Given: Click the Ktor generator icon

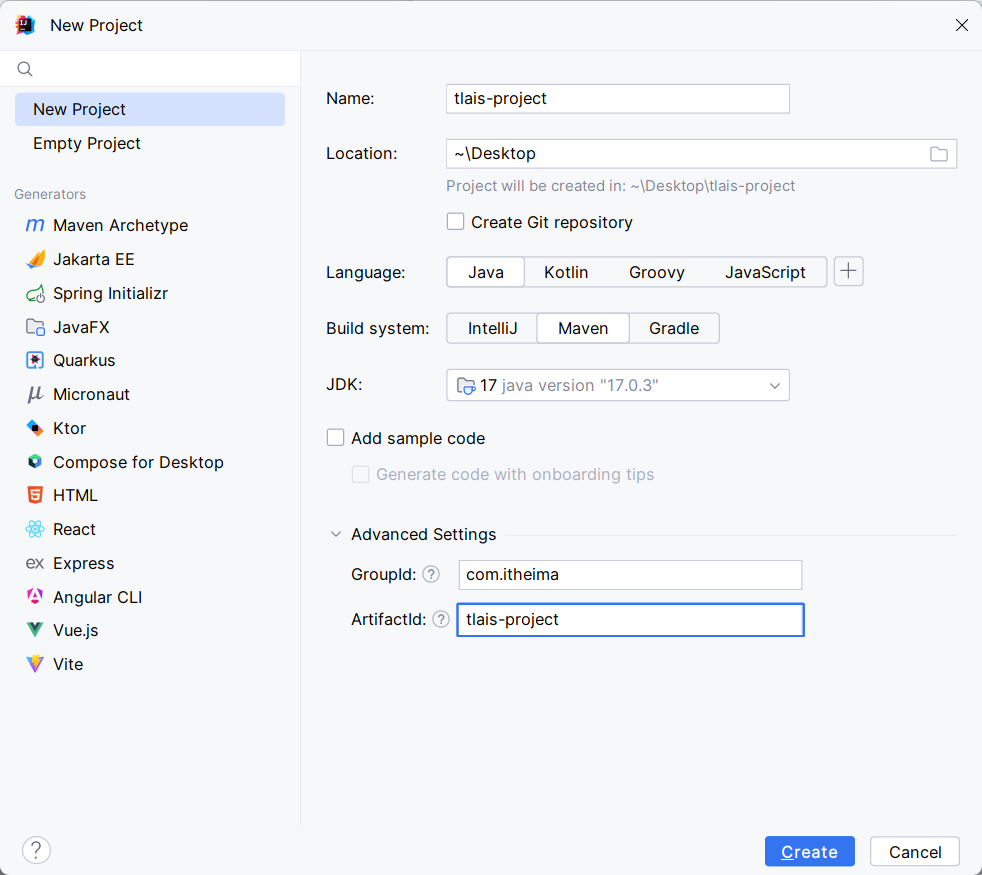Looking at the screenshot, I should pos(35,428).
